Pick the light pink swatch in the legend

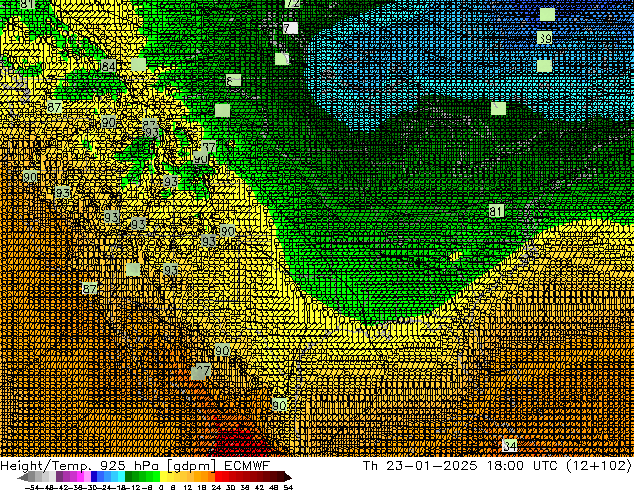coord(87,477)
